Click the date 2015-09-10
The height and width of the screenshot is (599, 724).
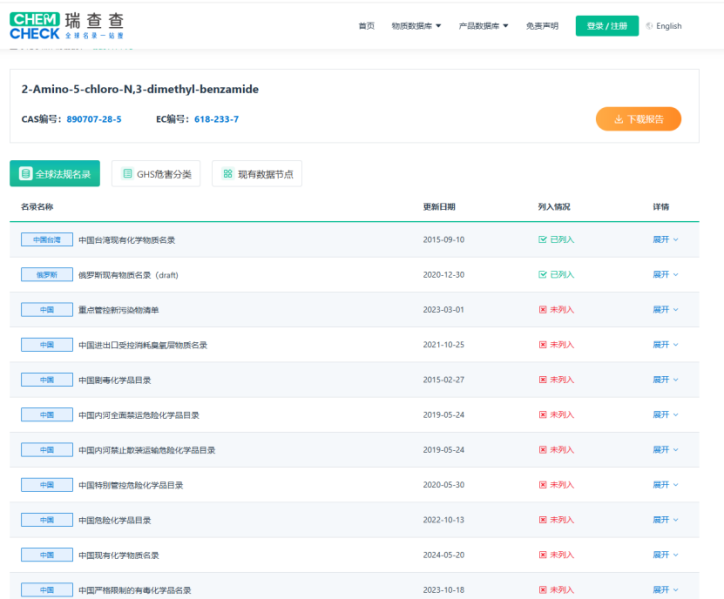[444, 240]
